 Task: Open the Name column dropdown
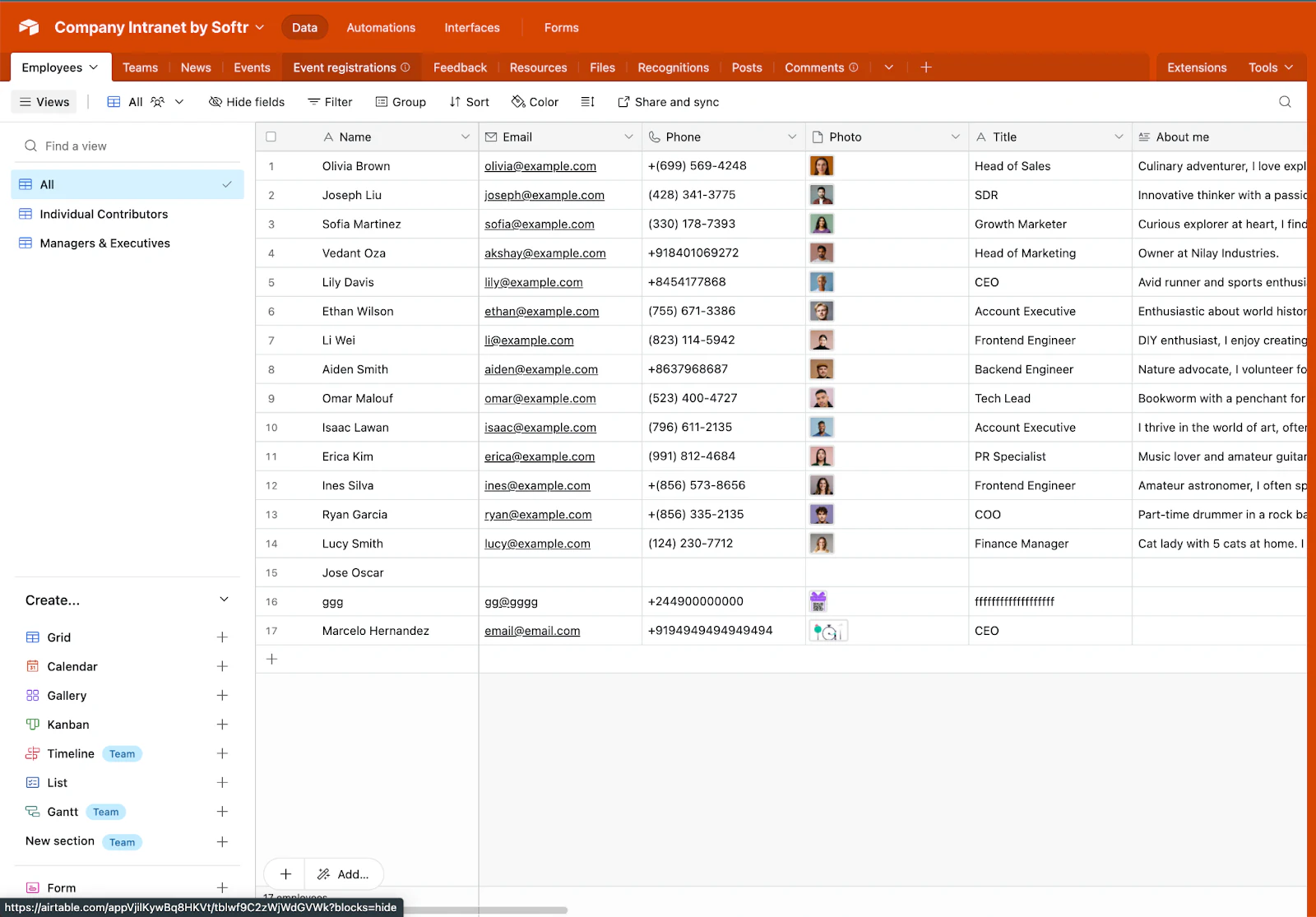pyautogui.click(x=465, y=137)
